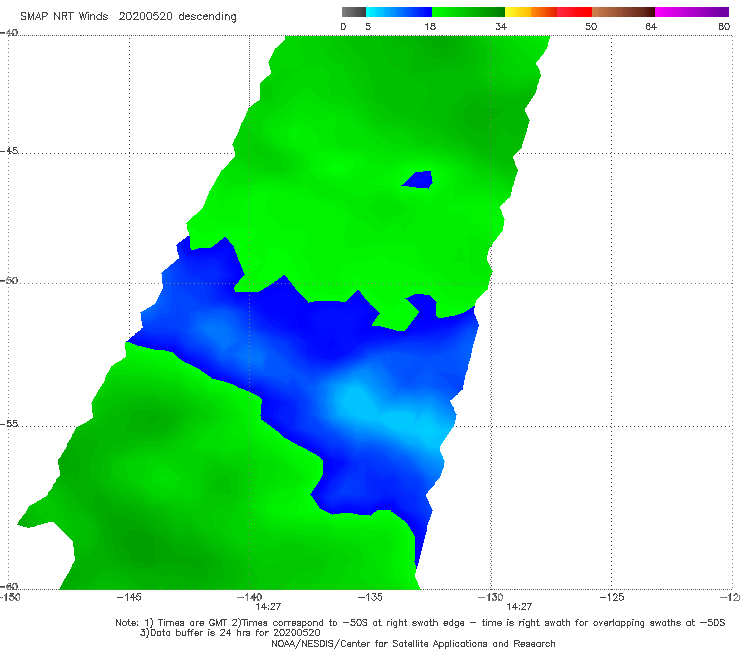Click the color bar label '64'
740x650 pixels.
click(651, 27)
